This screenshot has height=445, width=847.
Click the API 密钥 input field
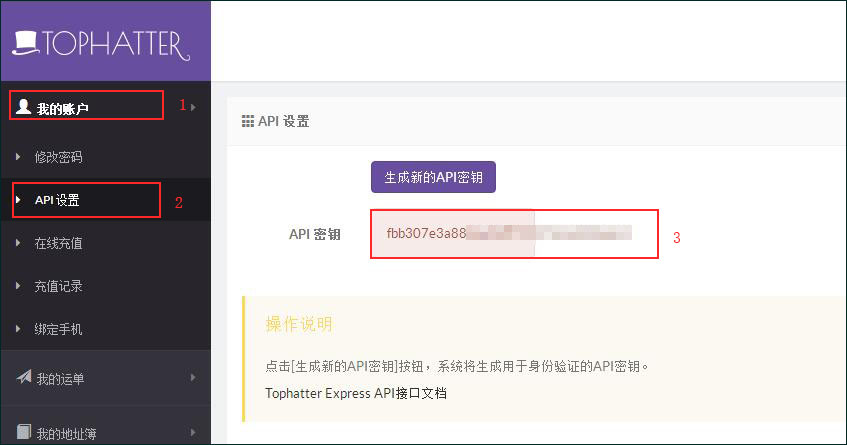[514, 234]
